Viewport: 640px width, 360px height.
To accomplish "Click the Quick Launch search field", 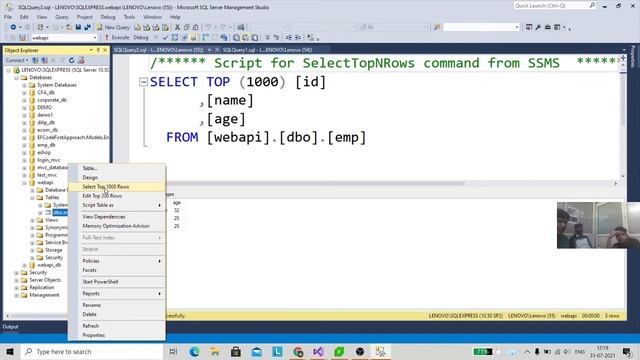I will point(552,6).
